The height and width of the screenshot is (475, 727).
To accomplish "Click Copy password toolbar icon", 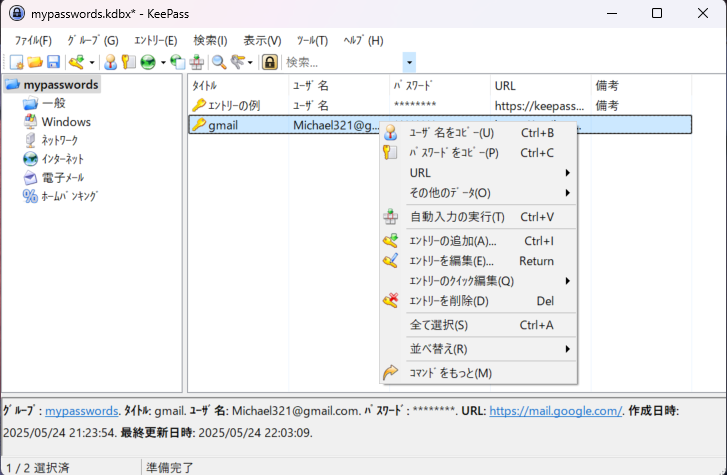I will point(128,62).
